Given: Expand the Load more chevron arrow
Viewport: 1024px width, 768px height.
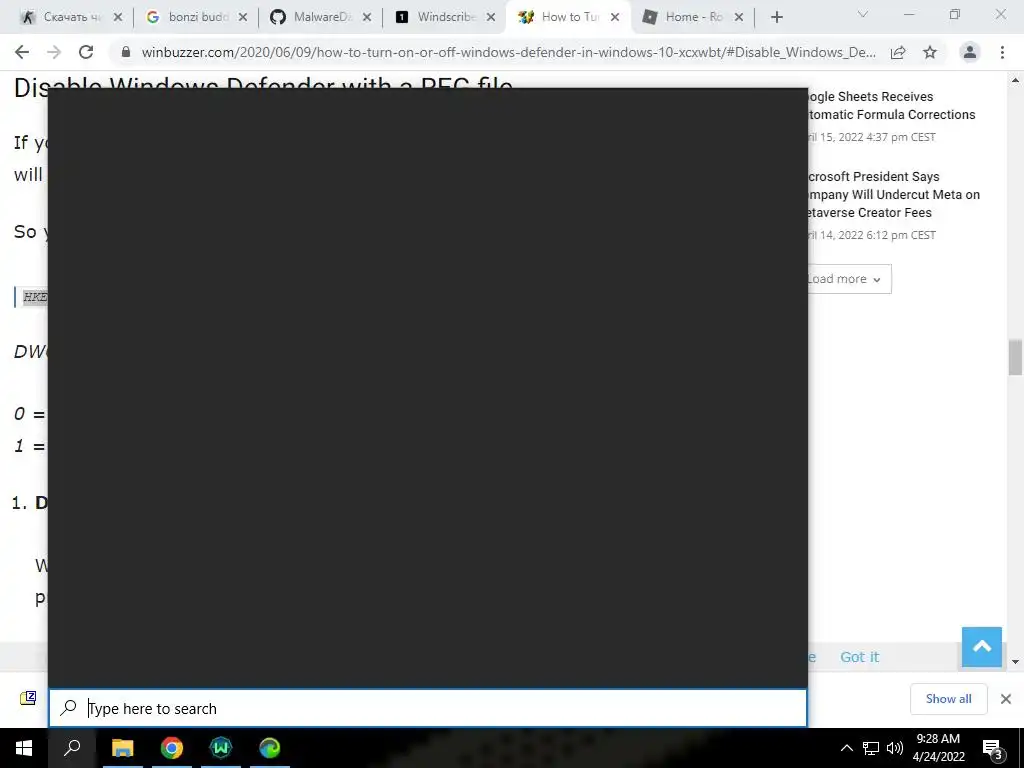Looking at the screenshot, I should click(x=876, y=280).
